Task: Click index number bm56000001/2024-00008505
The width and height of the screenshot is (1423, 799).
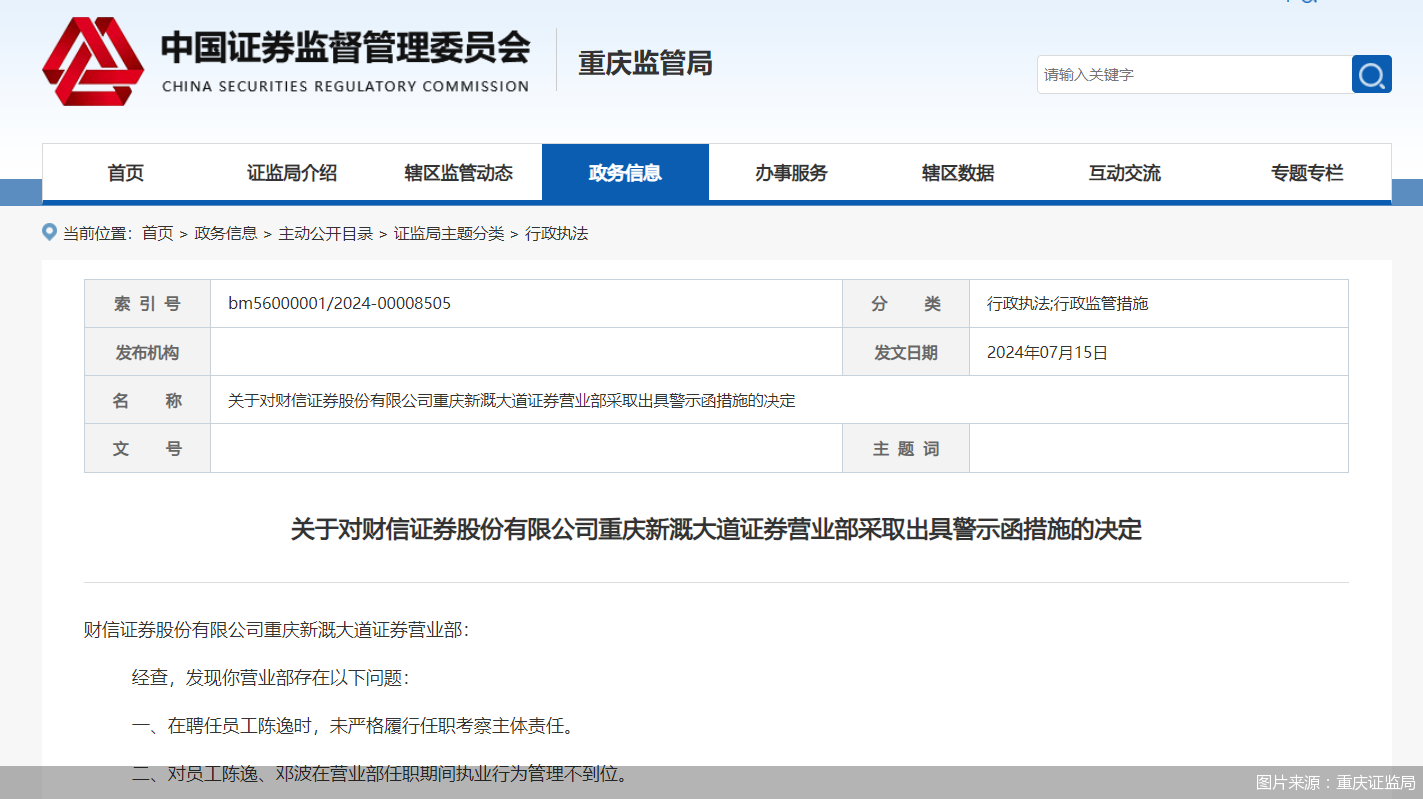Action: pos(339,303)
